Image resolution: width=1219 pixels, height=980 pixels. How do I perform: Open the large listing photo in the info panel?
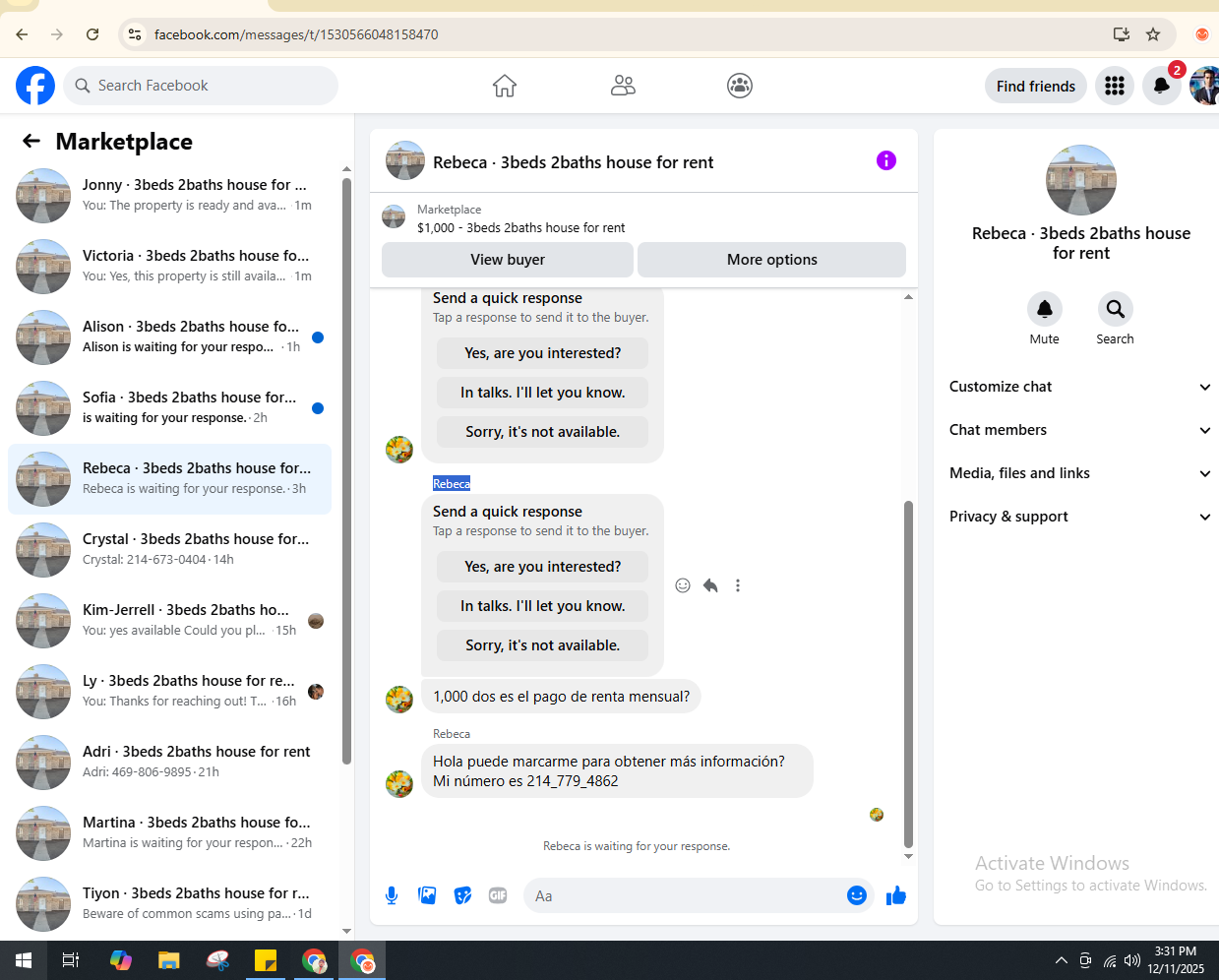tap(1081, 180)
